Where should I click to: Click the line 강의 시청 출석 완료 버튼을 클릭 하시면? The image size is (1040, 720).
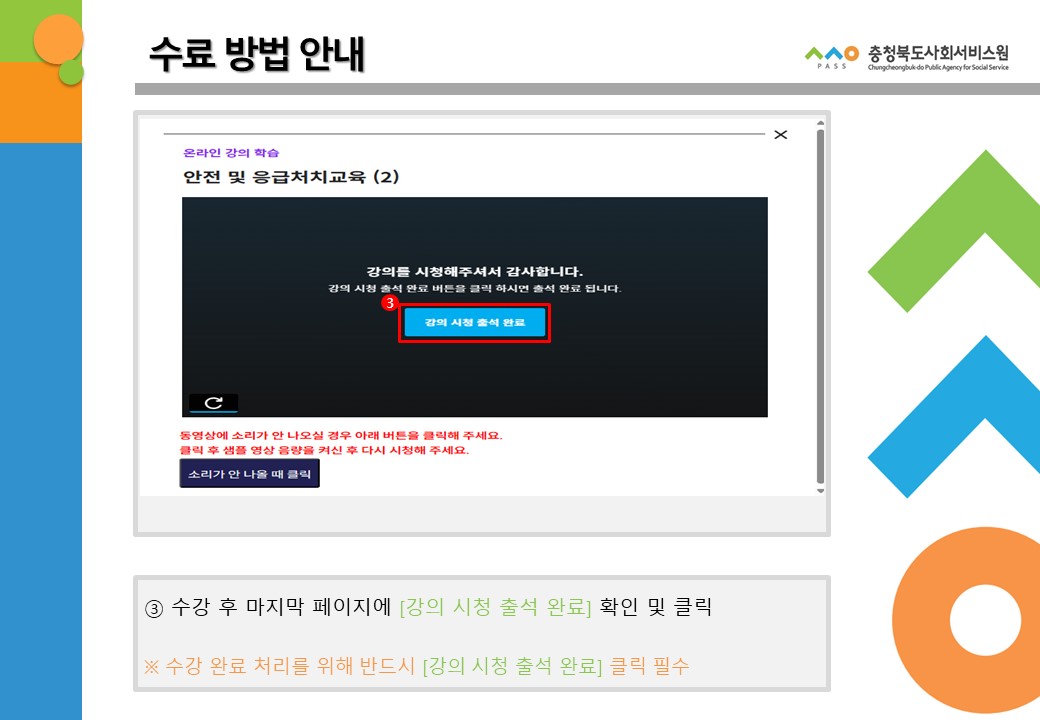(x=474, y=288)
